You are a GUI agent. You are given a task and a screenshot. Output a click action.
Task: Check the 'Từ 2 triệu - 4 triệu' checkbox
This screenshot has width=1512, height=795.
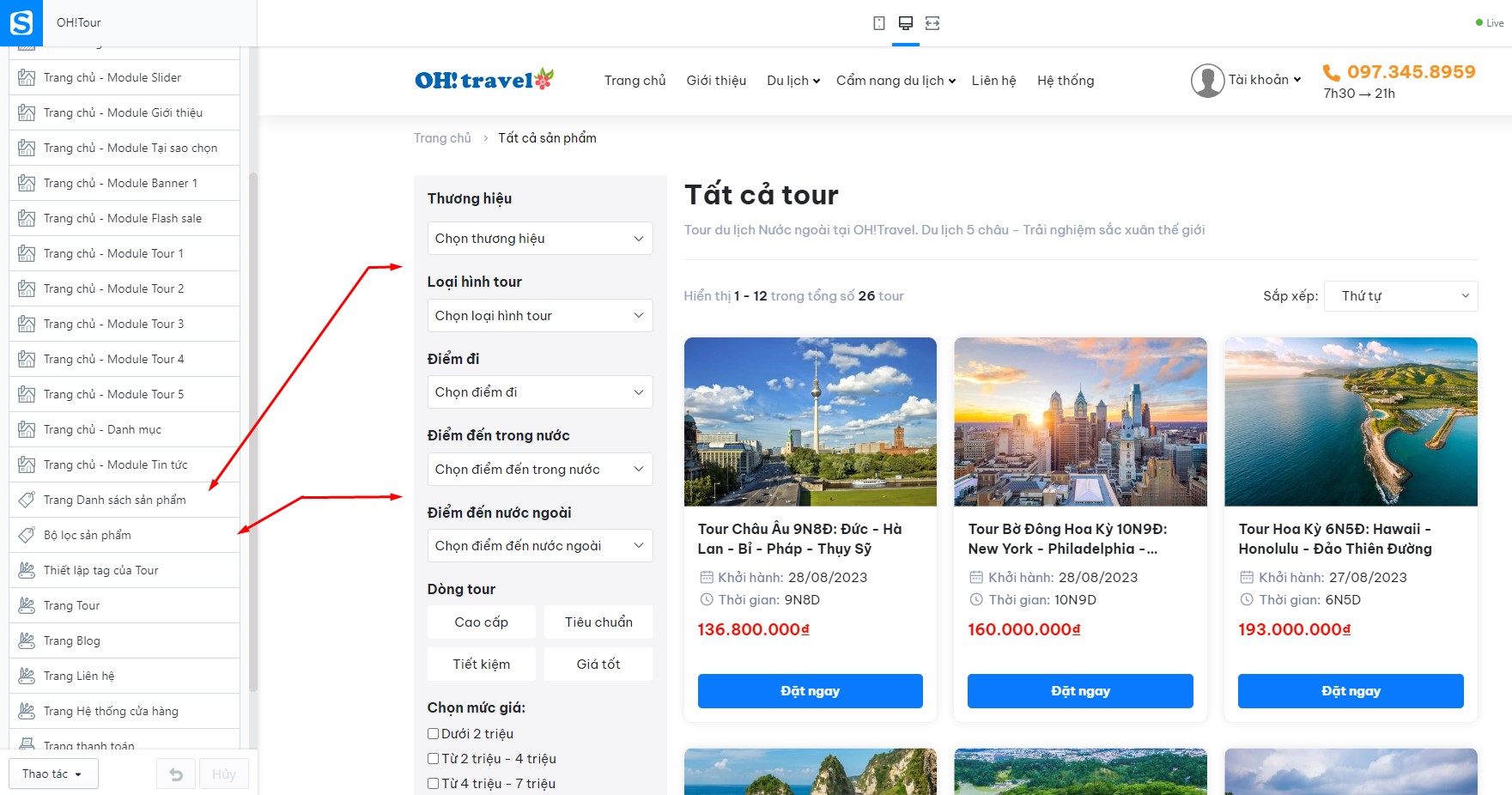click(x=434, y=759)
